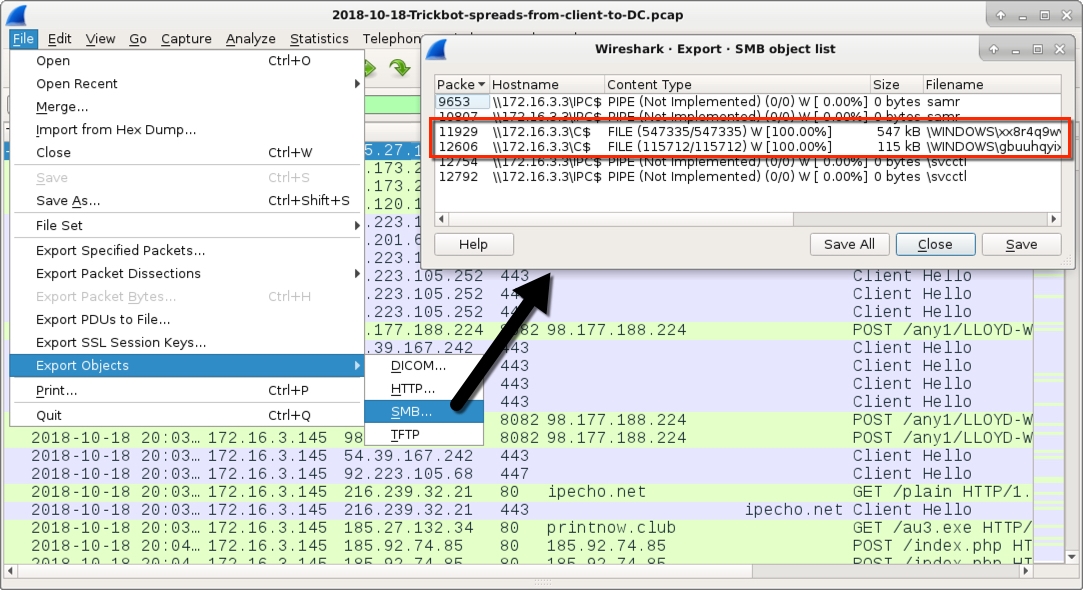
Task: Click the "printnow.club" host cell
Action: pos(611,528)
